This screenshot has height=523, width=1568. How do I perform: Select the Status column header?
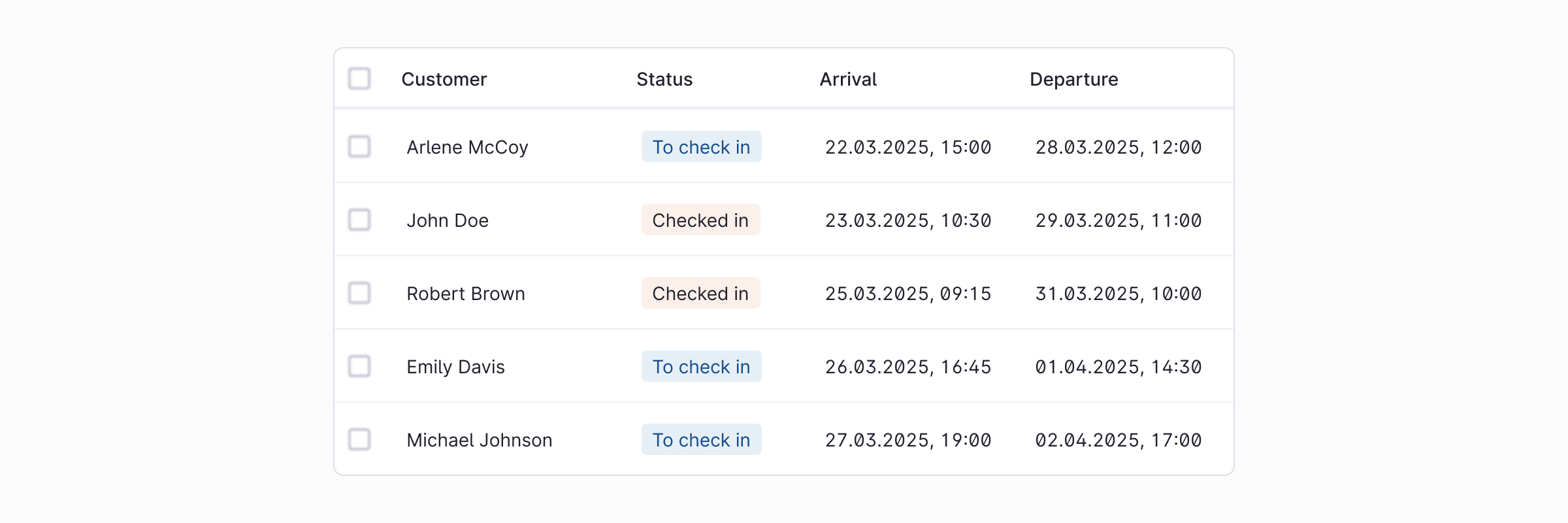tap(664, 78)
